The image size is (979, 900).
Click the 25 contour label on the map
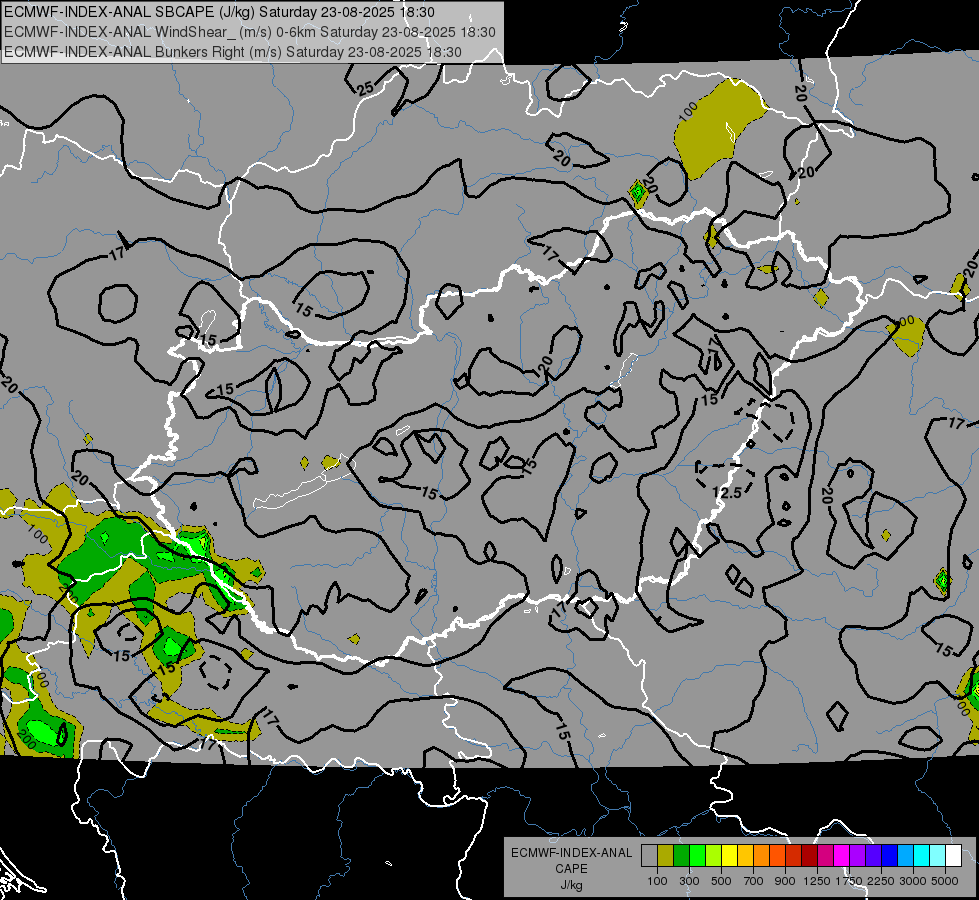point(365,88)
